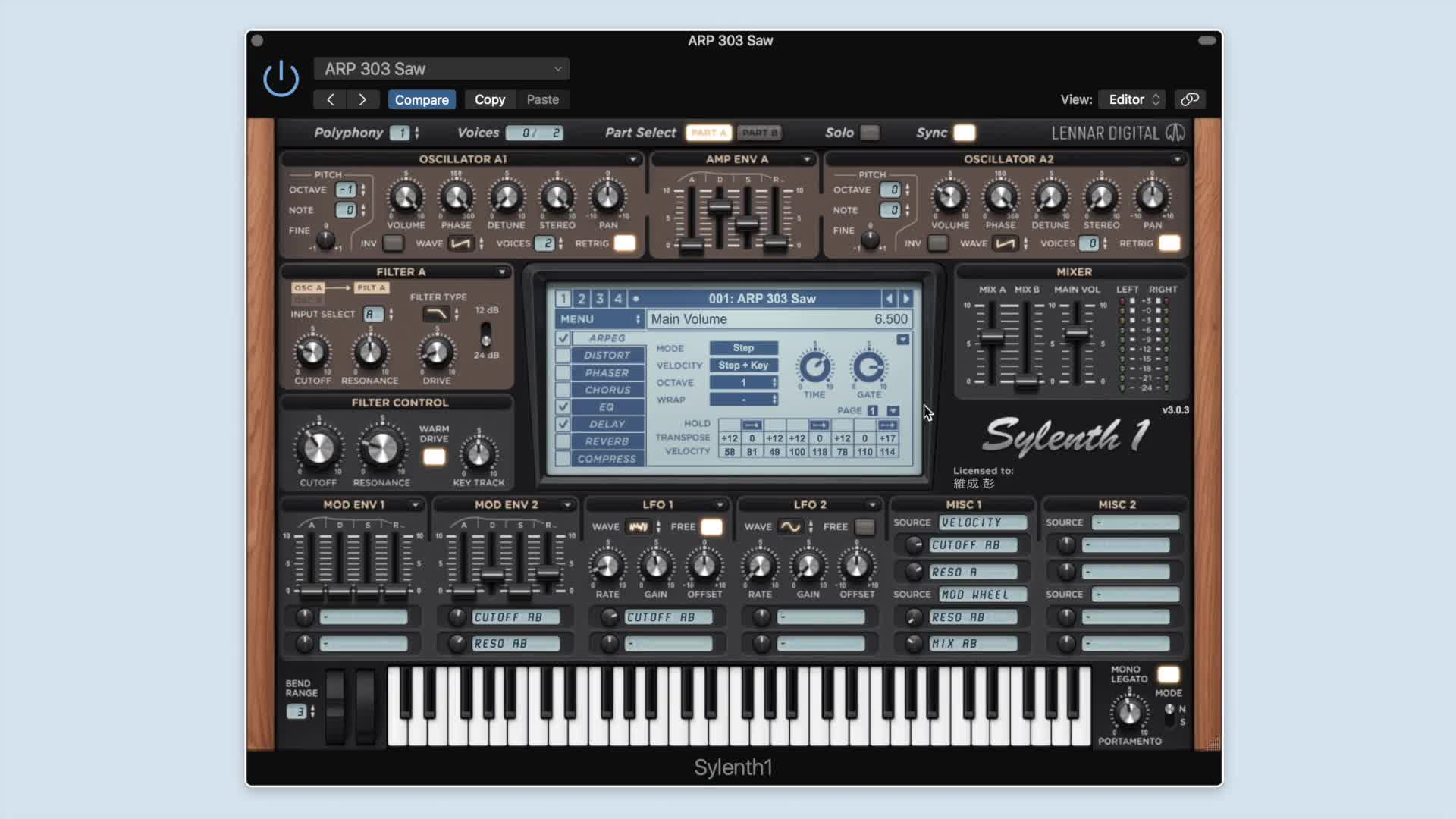
Task: Click the Main Vol fader
Action: click(1077, 334)
